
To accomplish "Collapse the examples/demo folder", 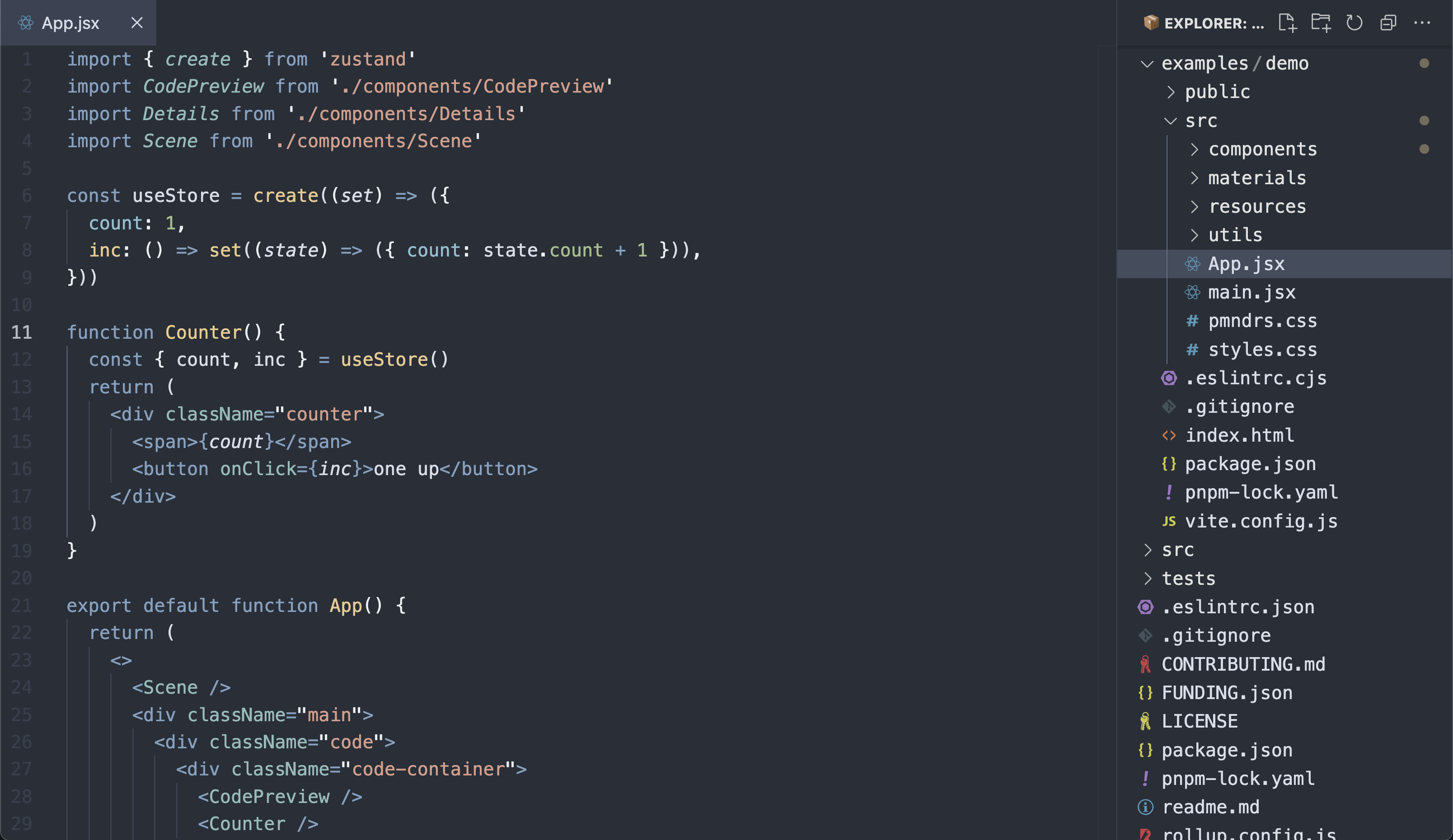I will pyautogui.click(x=1147, y=63).
